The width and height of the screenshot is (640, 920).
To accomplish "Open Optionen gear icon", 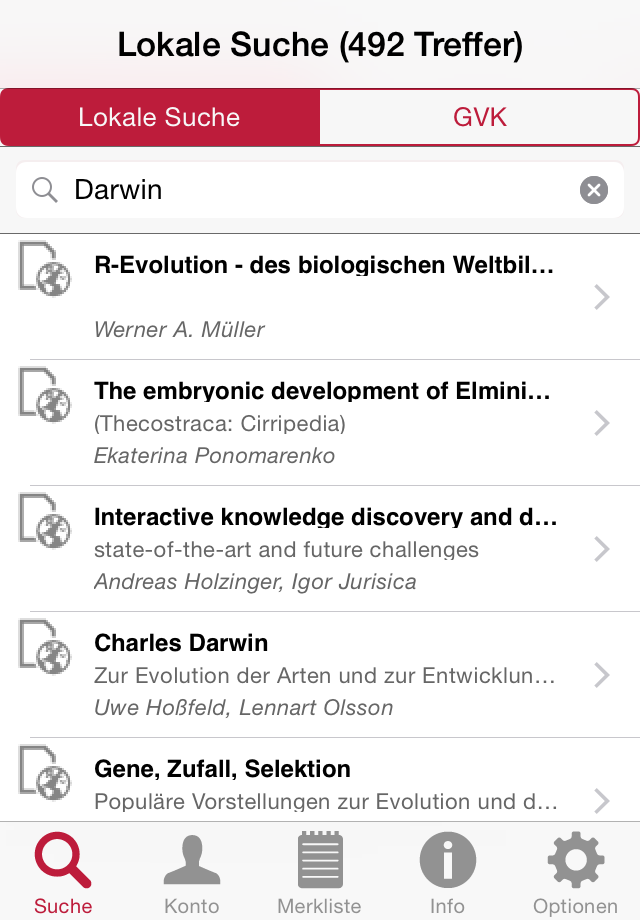I will click(x=575, y=862).
